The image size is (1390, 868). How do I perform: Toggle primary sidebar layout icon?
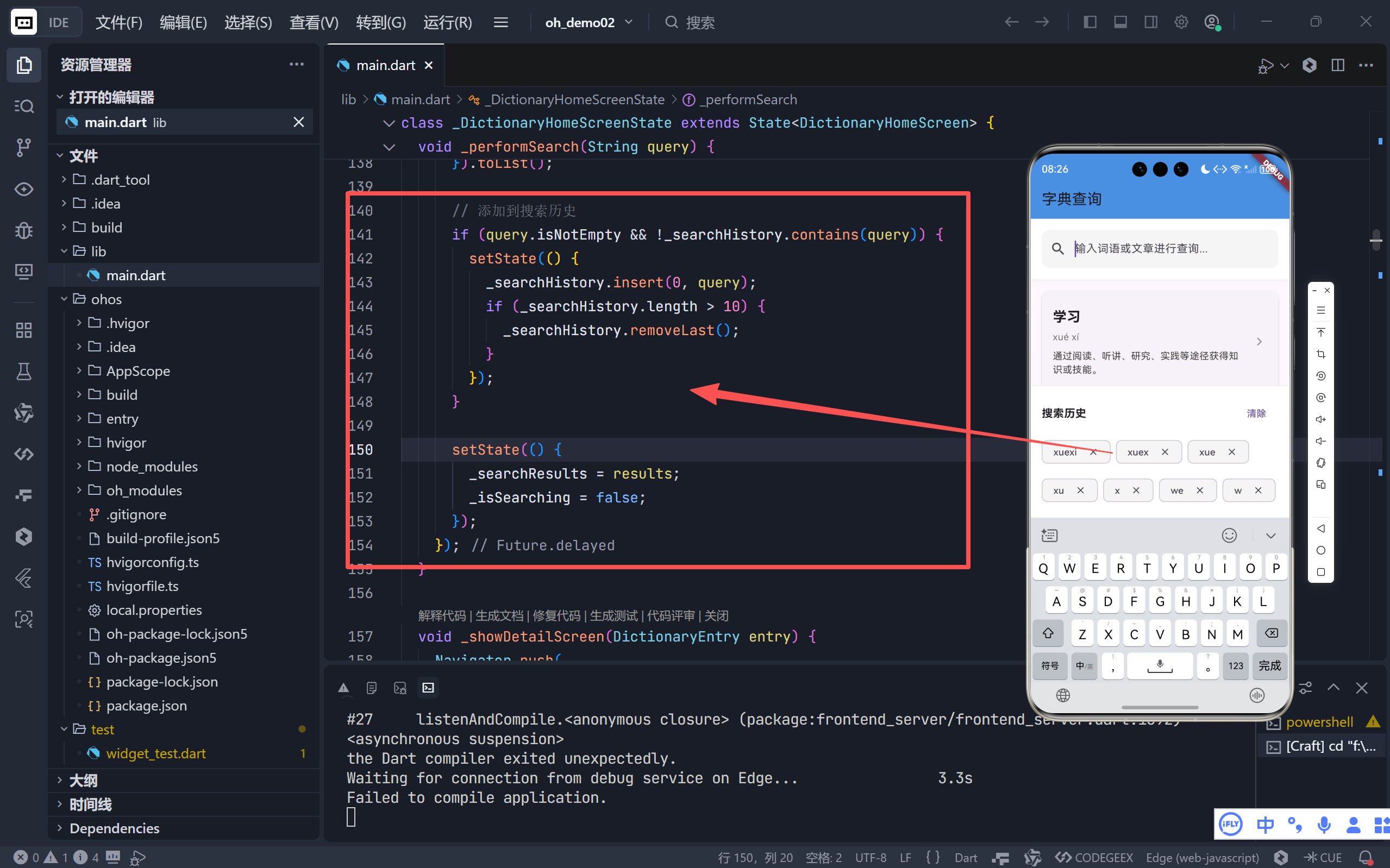coord(1089,22)
